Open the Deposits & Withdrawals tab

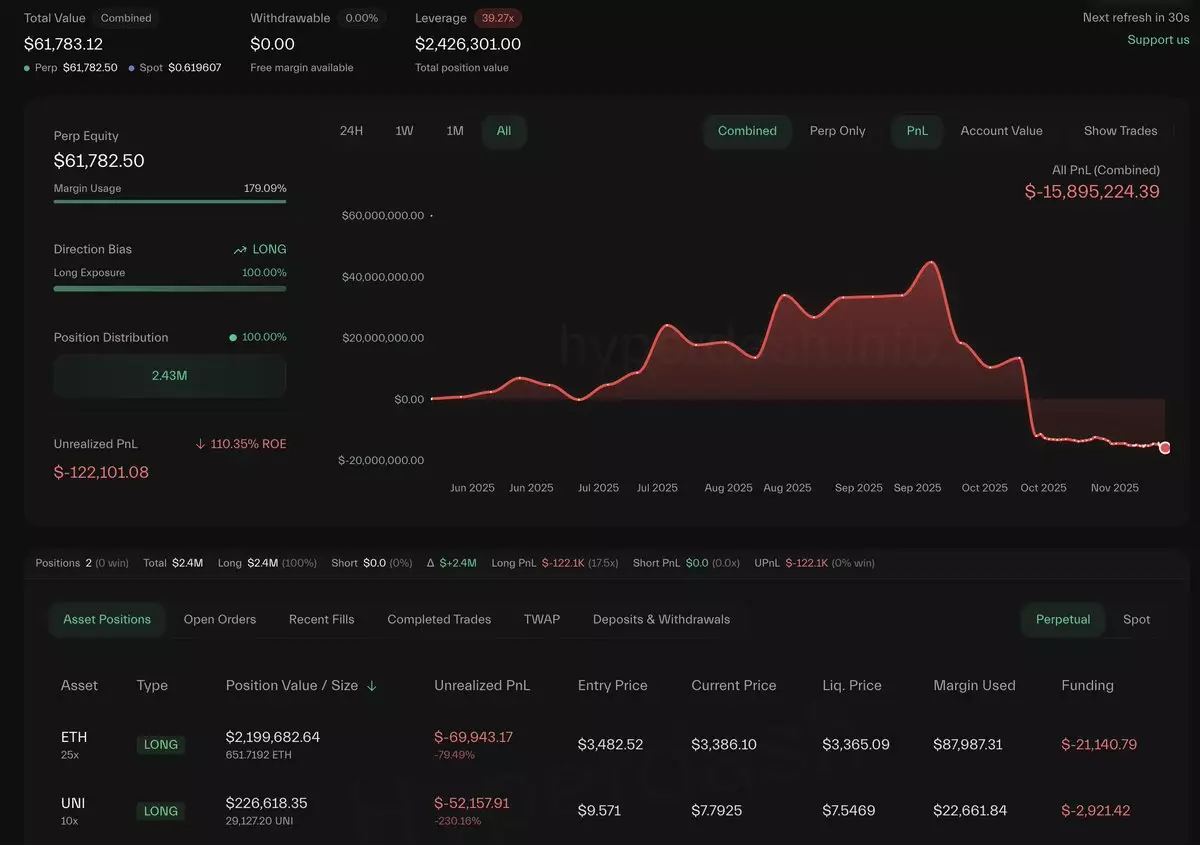661,620
